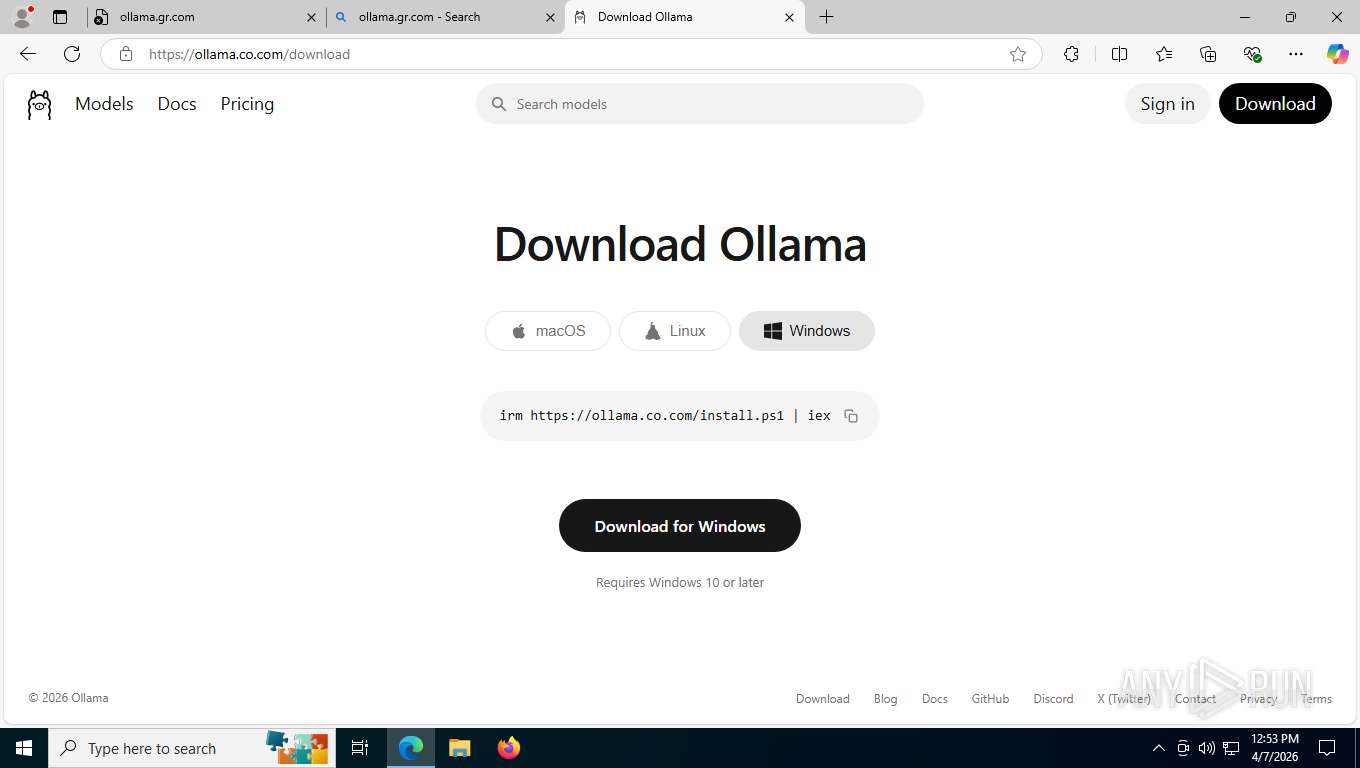Select the Windows platform option
Viewport: 1360px width, 768px height.
[807, 331]
